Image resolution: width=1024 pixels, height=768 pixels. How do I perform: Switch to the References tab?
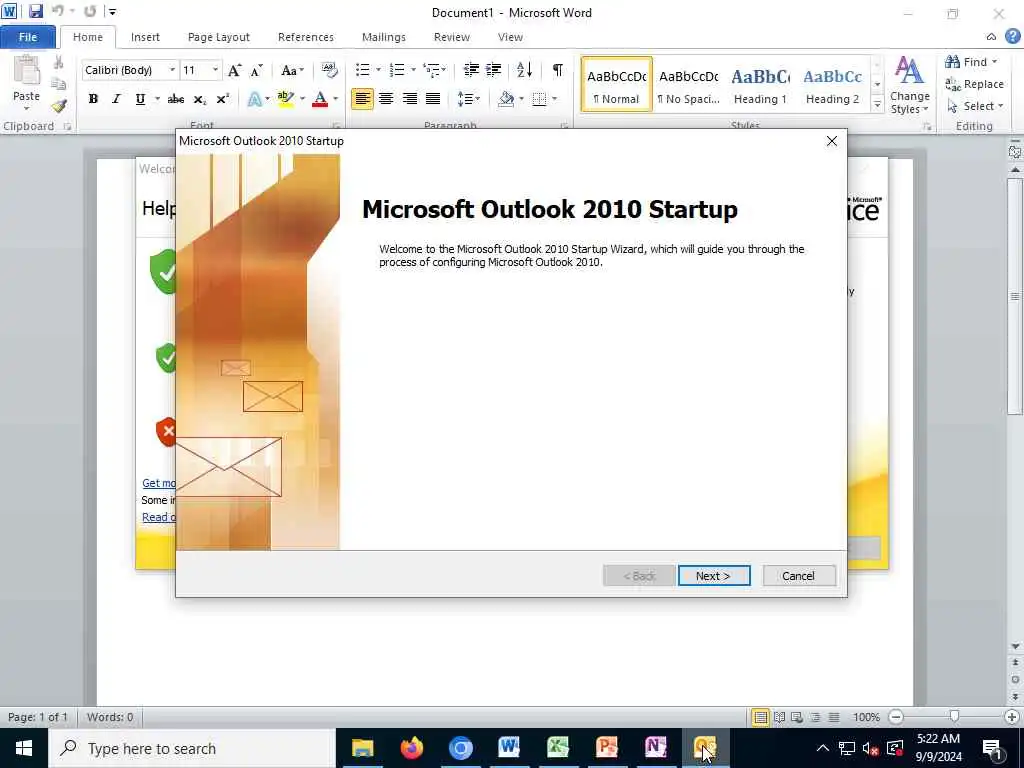point(306,37)
